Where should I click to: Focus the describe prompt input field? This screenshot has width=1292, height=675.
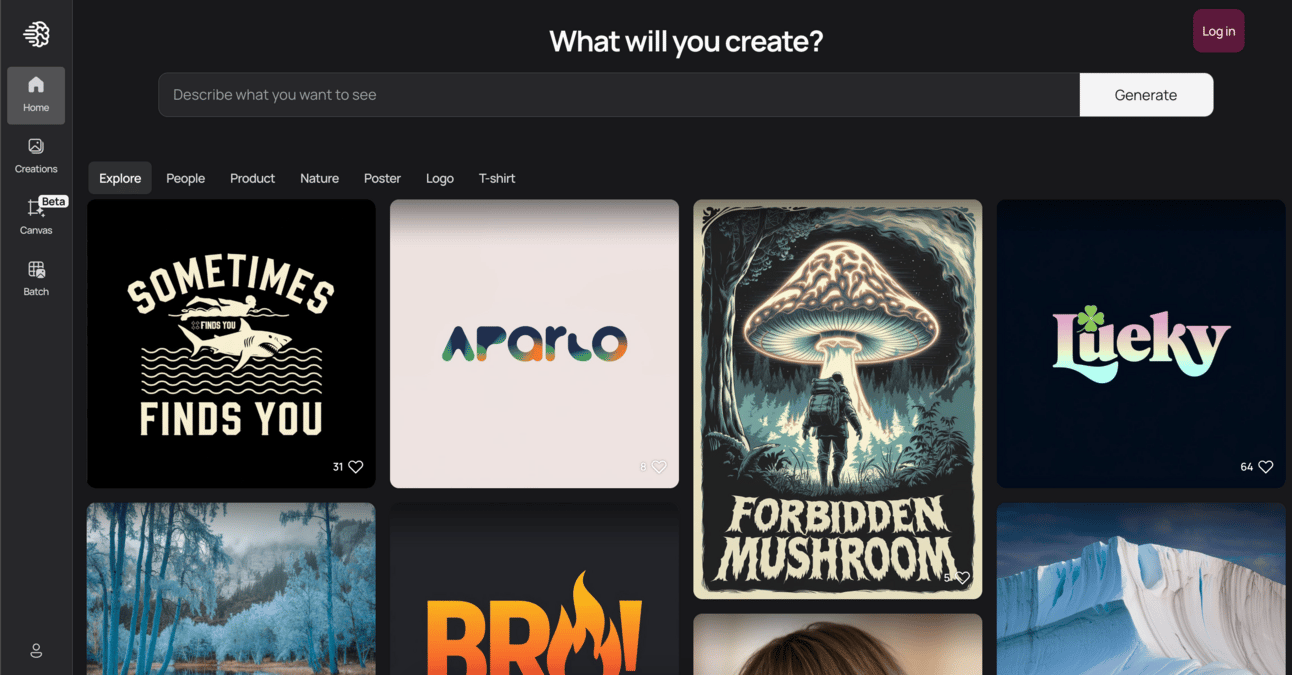(619, 95)
